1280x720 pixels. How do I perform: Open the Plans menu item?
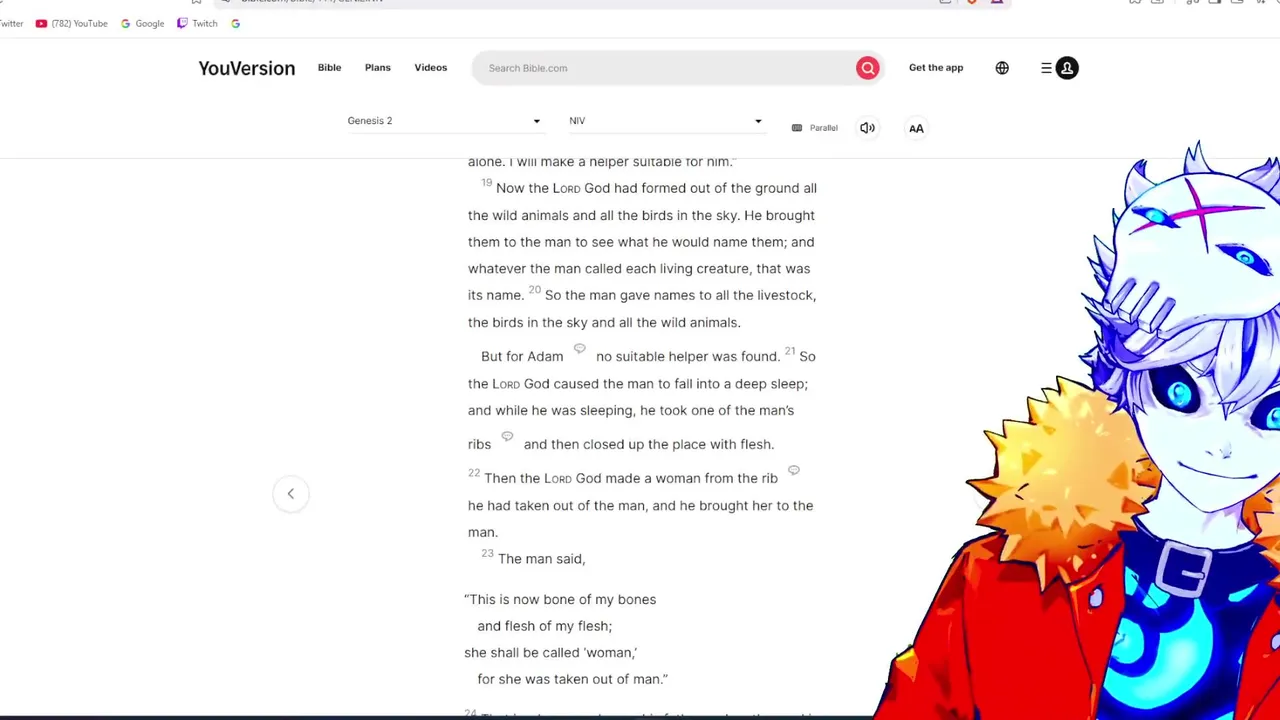coord(377,68)
